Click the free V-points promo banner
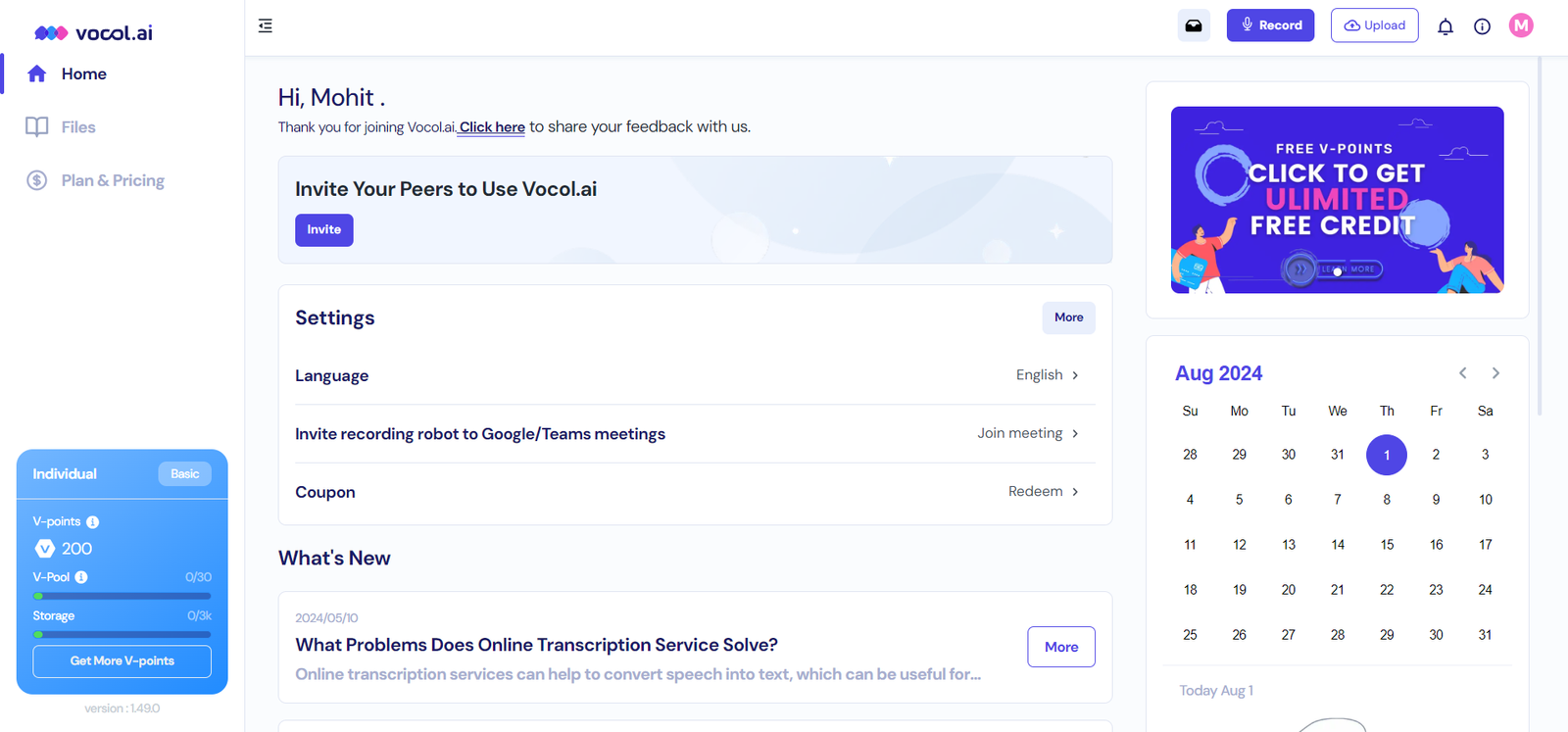 [x=1337, y=200]
